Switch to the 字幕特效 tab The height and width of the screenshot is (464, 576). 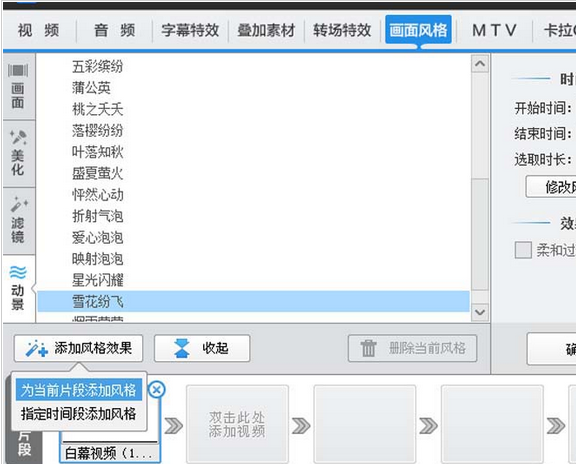pyautogui.click(x=190, y=30)
